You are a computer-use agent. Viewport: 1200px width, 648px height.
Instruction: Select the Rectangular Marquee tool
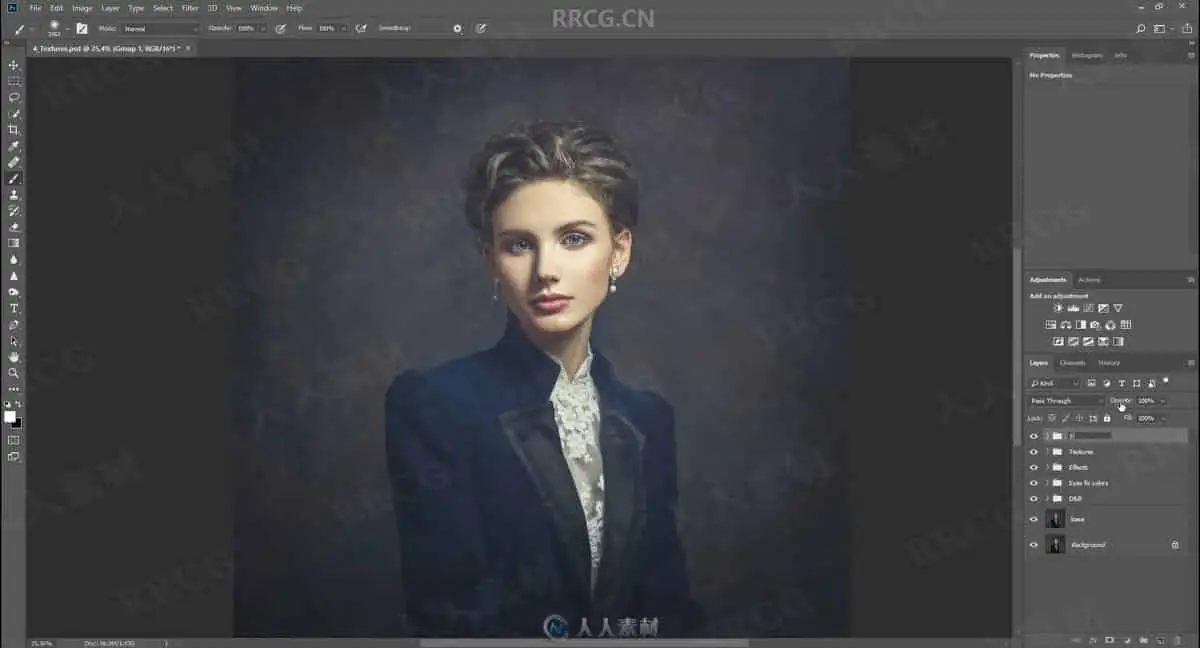pos(14,81)
